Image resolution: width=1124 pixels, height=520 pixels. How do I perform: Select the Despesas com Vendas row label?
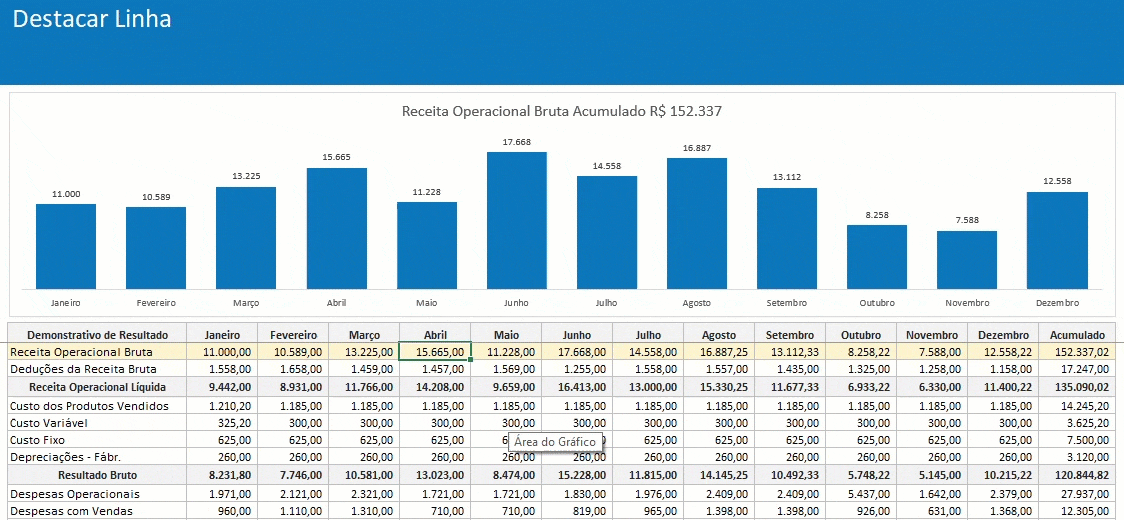click(97, 511)
